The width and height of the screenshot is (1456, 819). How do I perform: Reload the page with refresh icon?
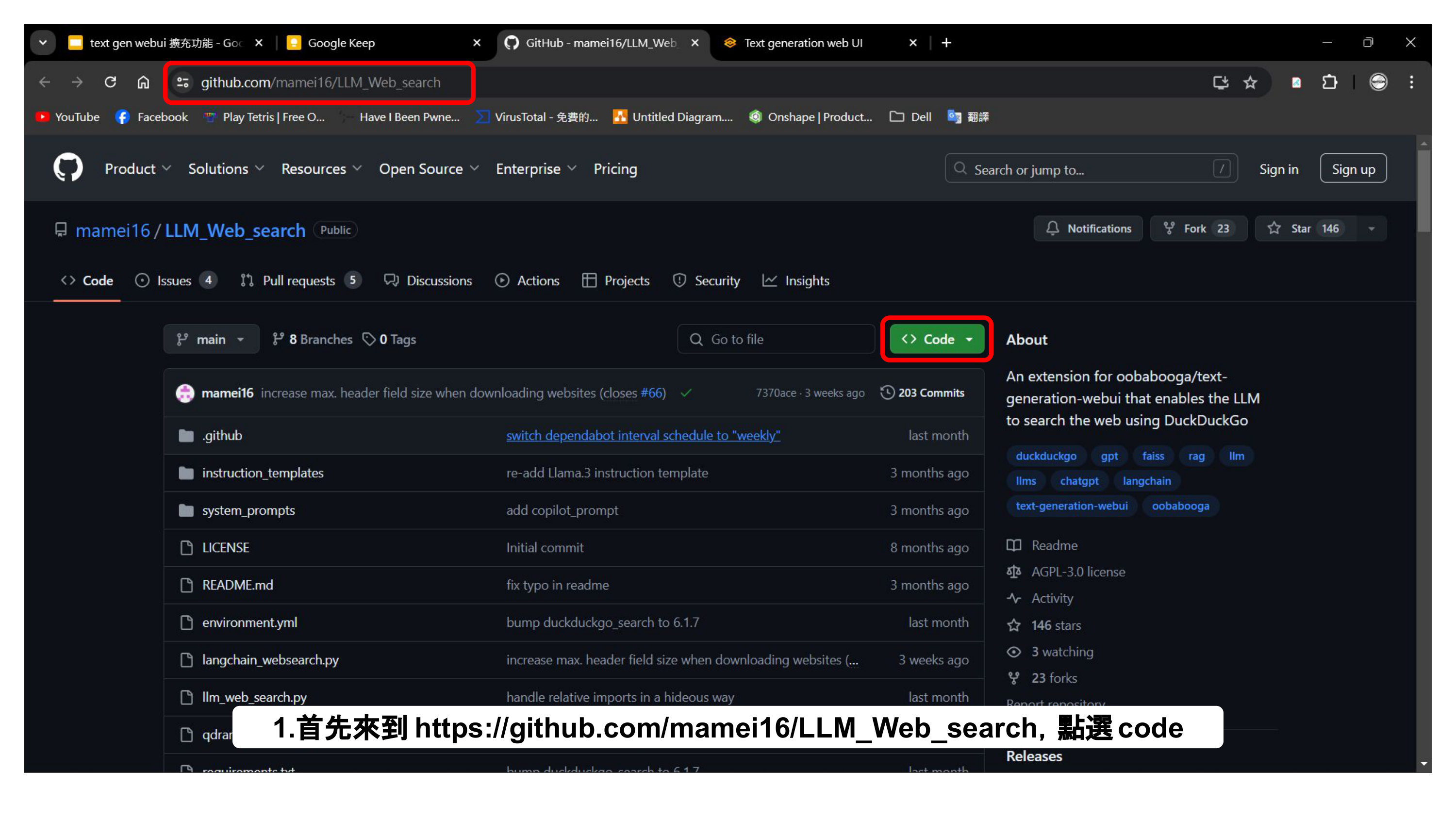(110, 82)
